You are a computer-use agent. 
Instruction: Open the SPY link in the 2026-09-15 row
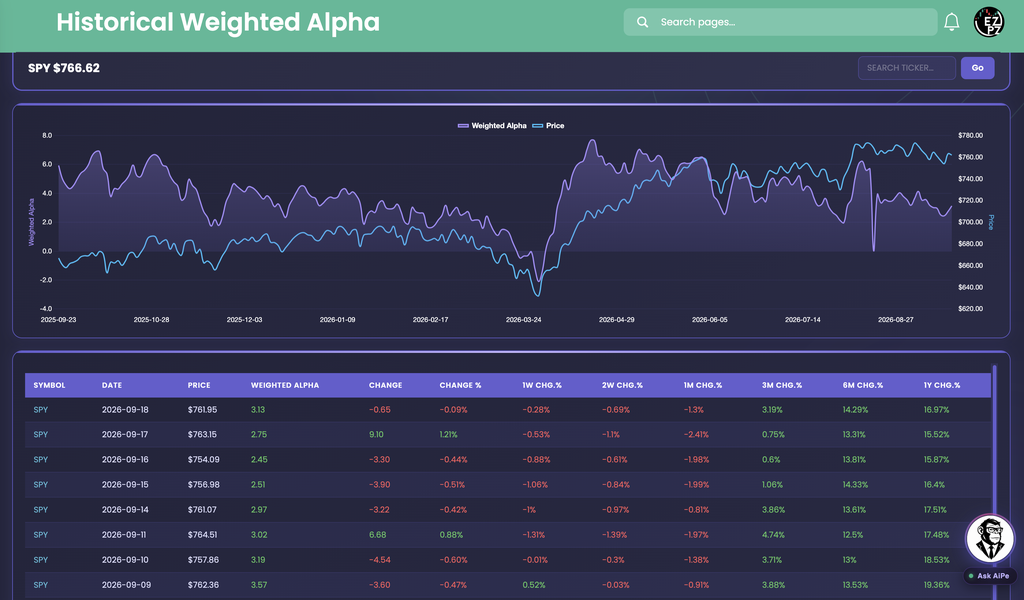(40, 485)
